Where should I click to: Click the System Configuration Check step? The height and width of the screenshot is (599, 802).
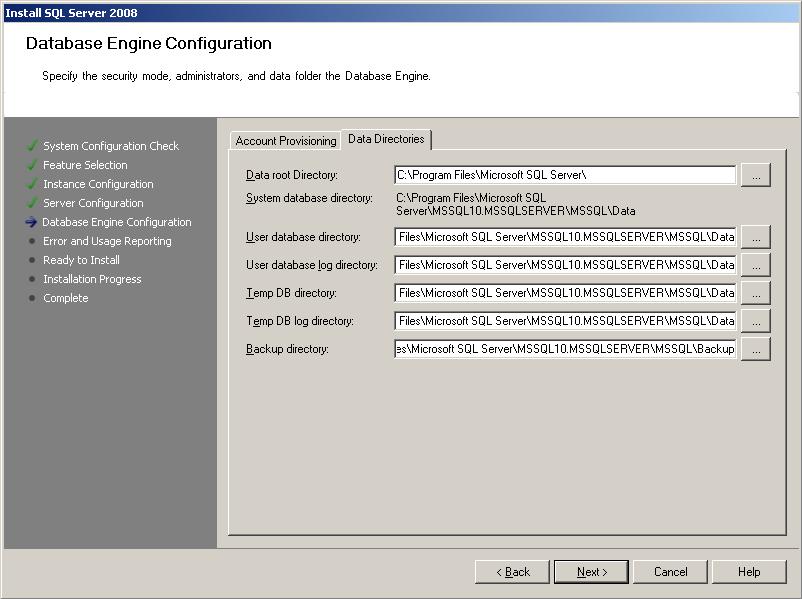pyautogui.click(x=111, y=146)
